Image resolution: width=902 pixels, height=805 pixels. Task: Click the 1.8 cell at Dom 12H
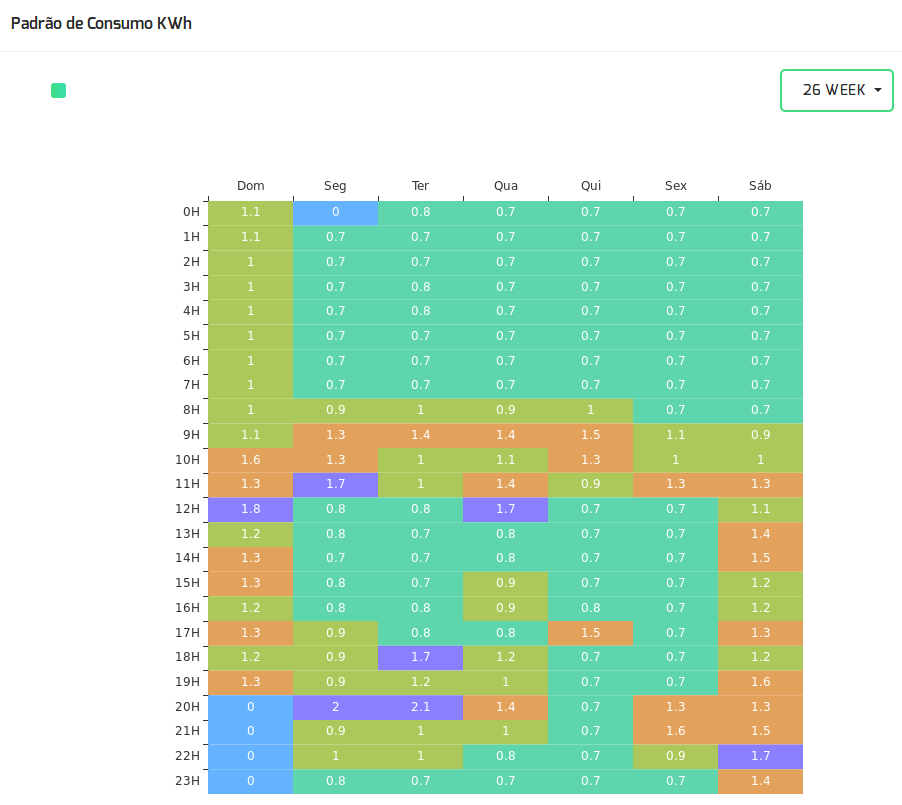251,509
